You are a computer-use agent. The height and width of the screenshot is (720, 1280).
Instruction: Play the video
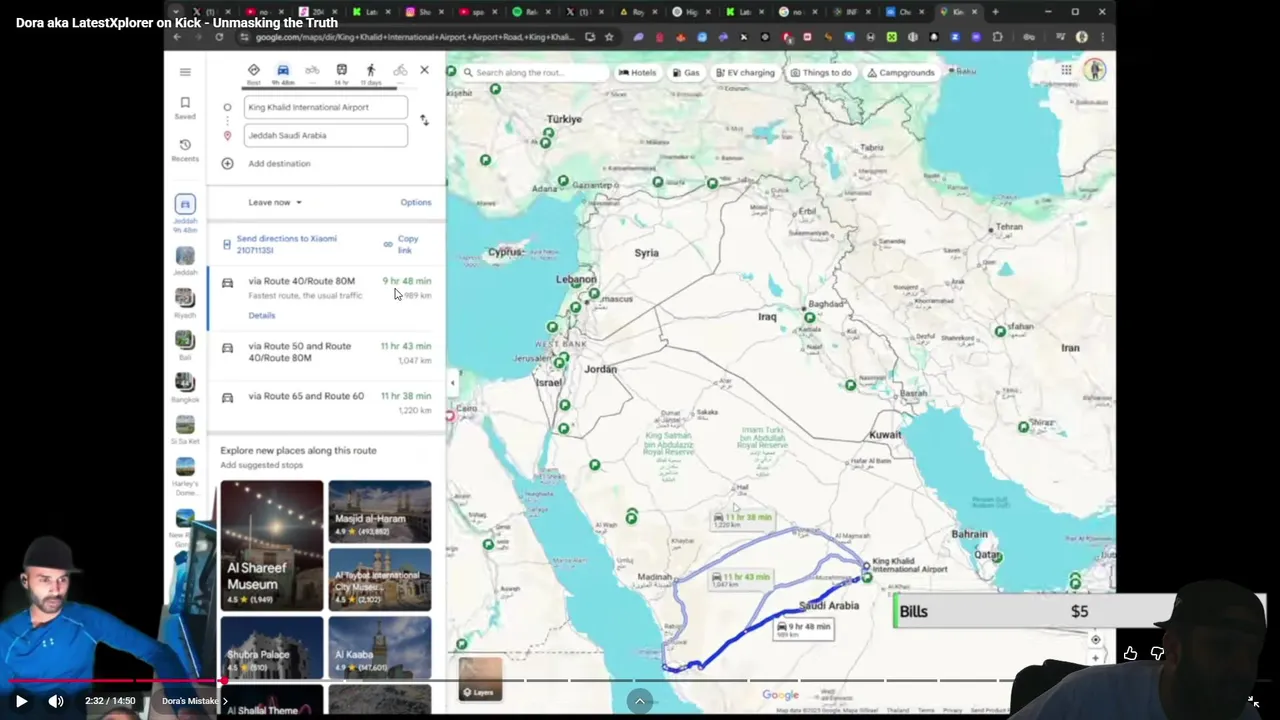pyautogui.click(x=21, y=701)
